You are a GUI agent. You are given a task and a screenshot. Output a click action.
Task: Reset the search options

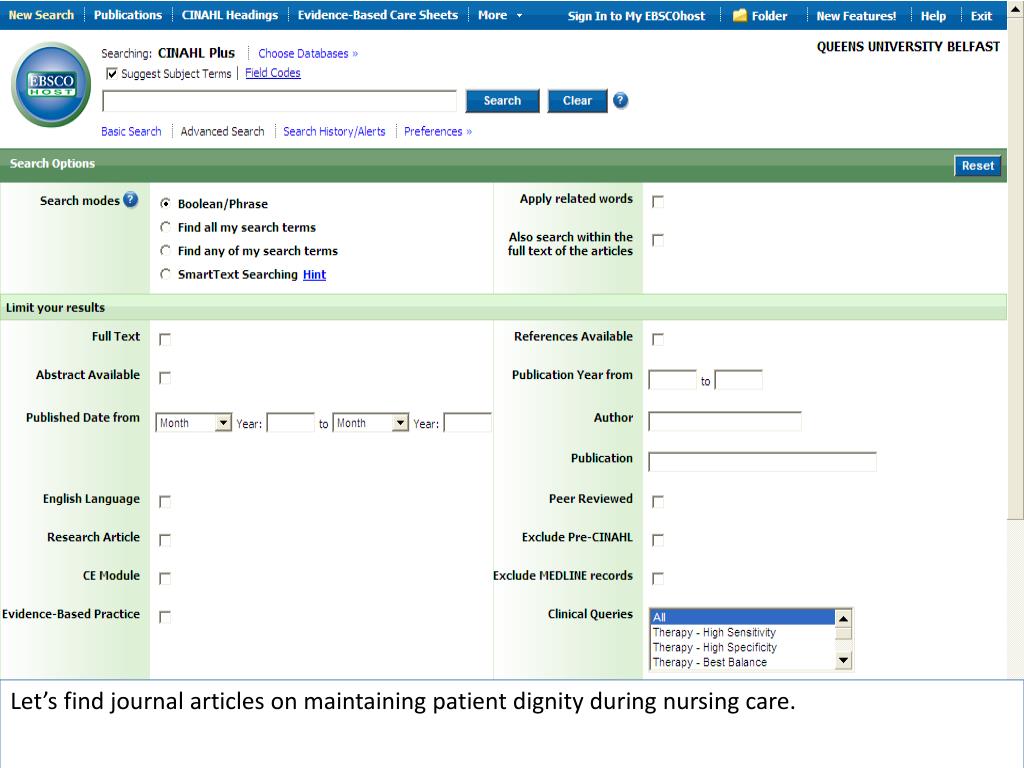[977, 166]
